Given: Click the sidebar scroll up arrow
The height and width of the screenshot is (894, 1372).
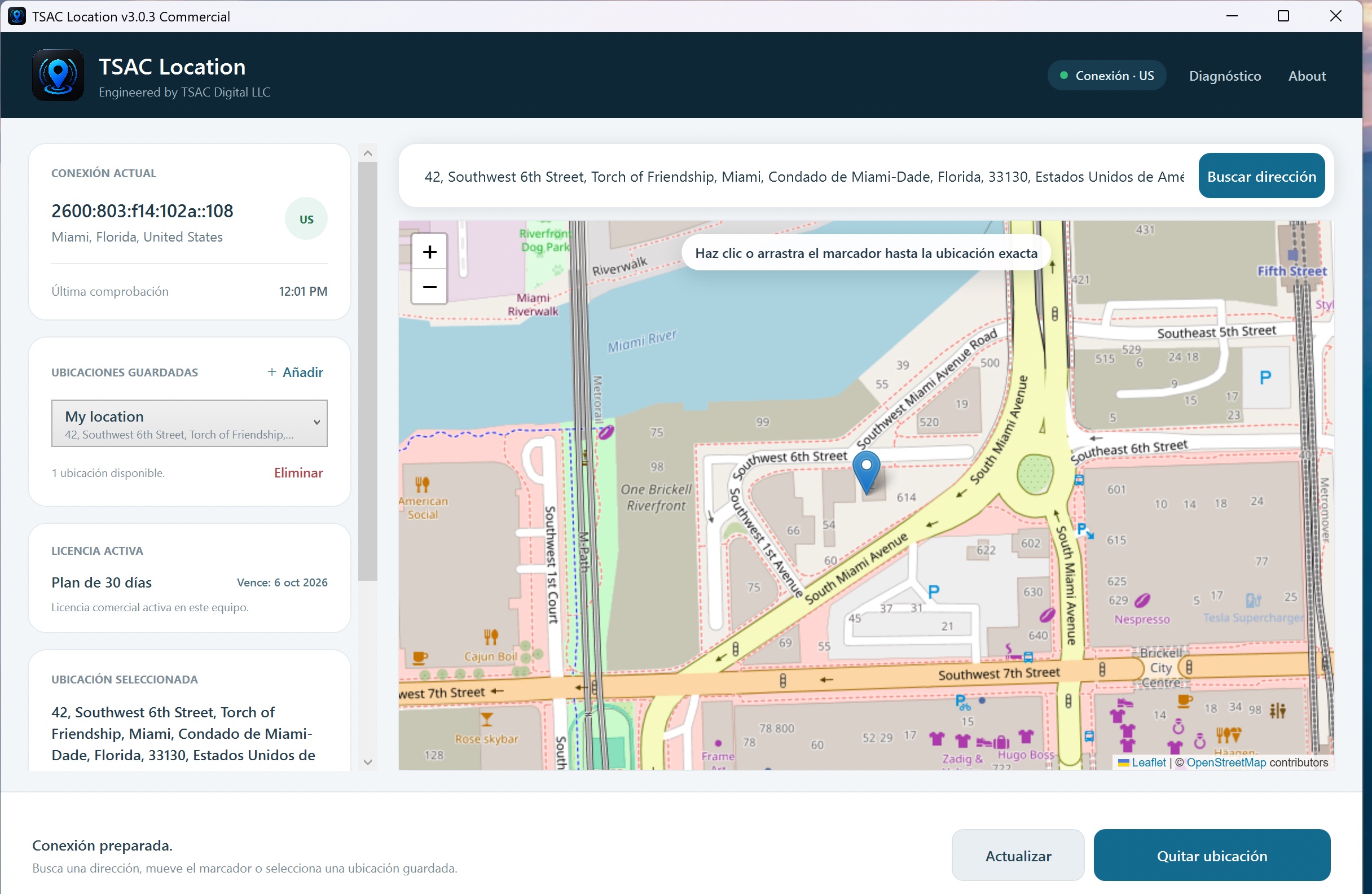Looking at the screenshot, I should tap(368, 154).
